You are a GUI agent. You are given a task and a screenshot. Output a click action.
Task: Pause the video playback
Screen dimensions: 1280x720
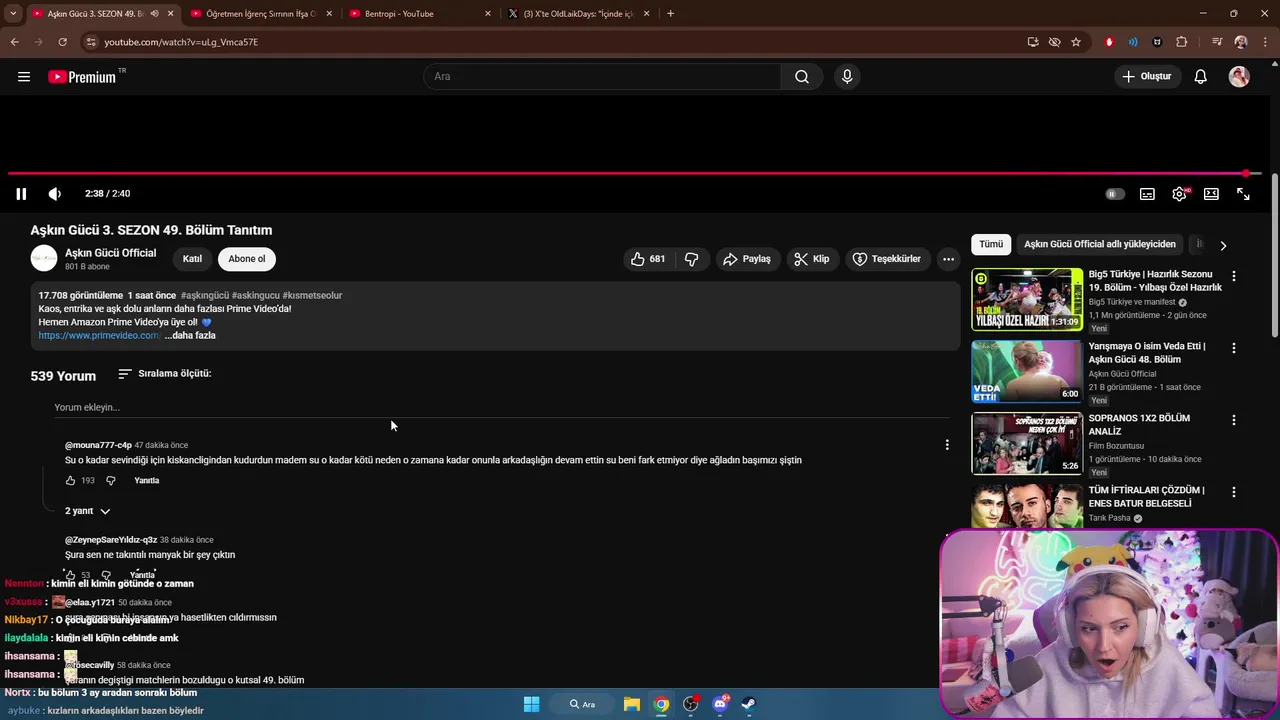point(21,194)
